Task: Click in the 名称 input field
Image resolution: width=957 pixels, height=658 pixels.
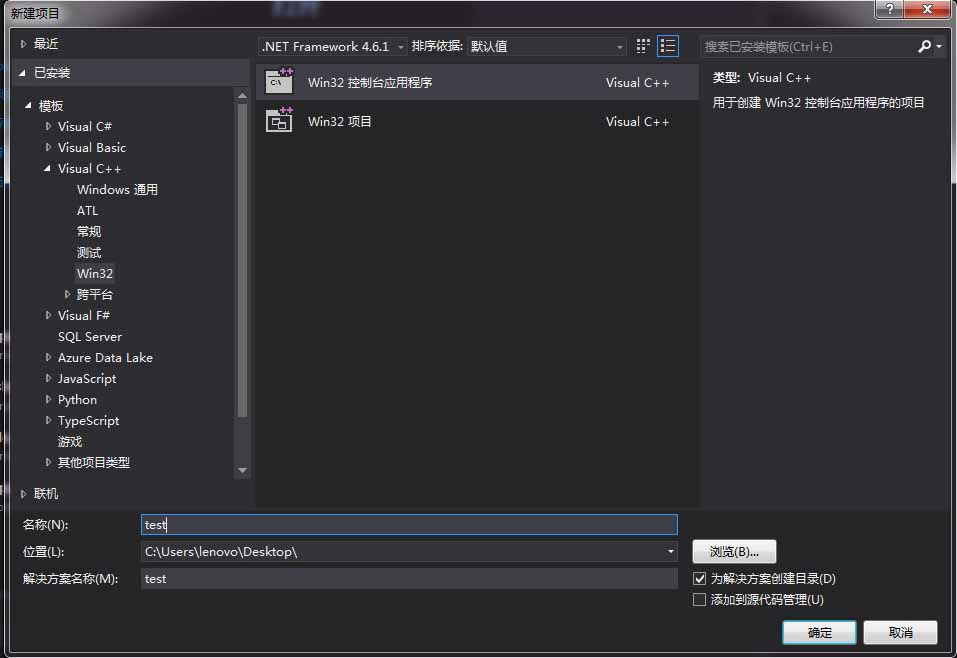Action: pyautogui.click(x=409, y=525)
